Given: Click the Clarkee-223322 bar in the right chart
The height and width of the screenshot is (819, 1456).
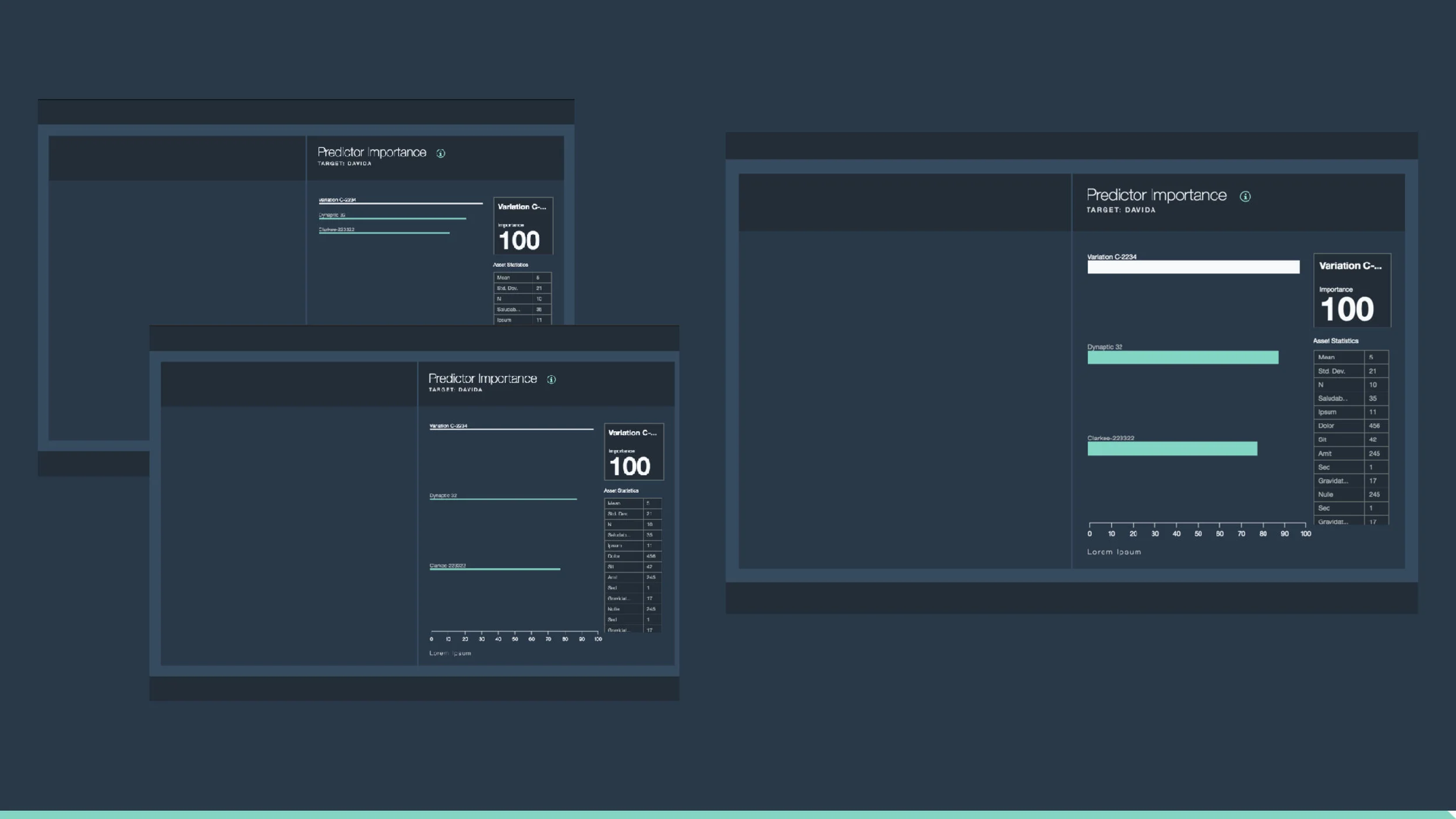Looking at the screenshot, I should [1172, 449].
